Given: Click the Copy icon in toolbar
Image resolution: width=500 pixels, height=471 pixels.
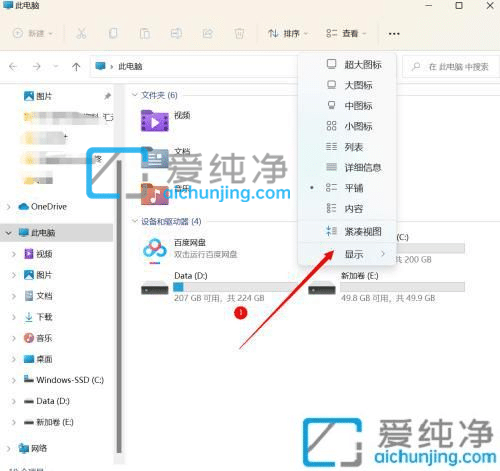Looking at the screenshot, I should (x=113, y=33).
